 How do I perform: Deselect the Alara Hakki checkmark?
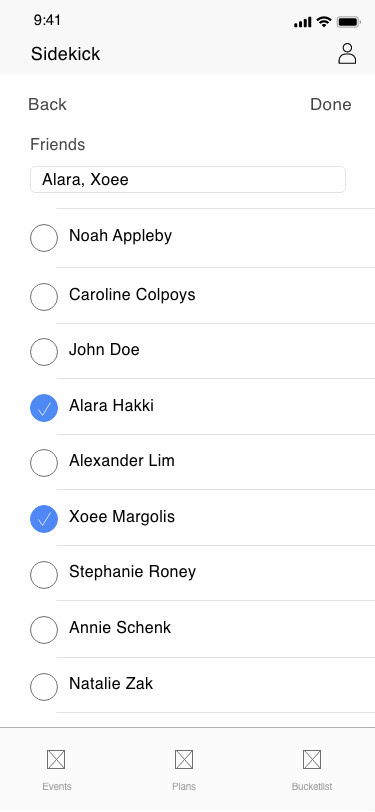tap(44, 408)
